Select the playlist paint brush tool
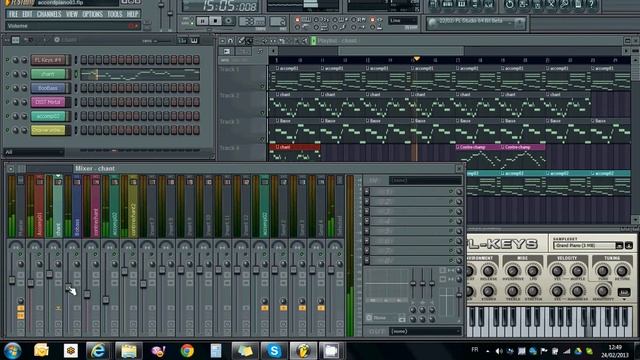 249,41
